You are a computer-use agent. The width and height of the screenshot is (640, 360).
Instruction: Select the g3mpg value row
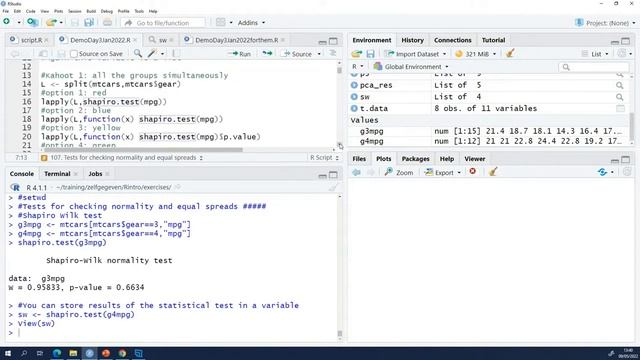[489, 131]
